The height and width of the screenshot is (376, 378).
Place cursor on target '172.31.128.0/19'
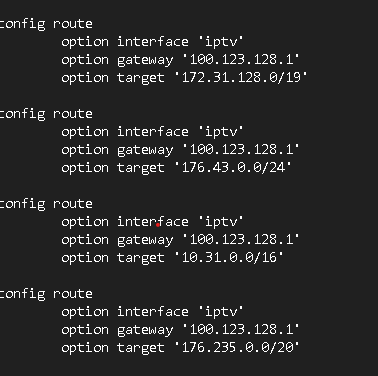coord(241,77)
